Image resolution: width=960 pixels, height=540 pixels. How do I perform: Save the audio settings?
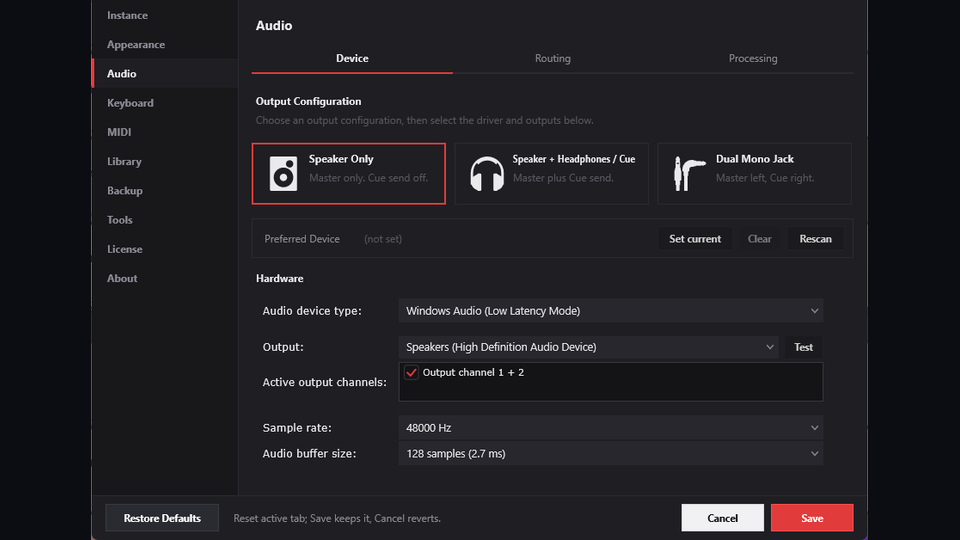coord(812,518)
